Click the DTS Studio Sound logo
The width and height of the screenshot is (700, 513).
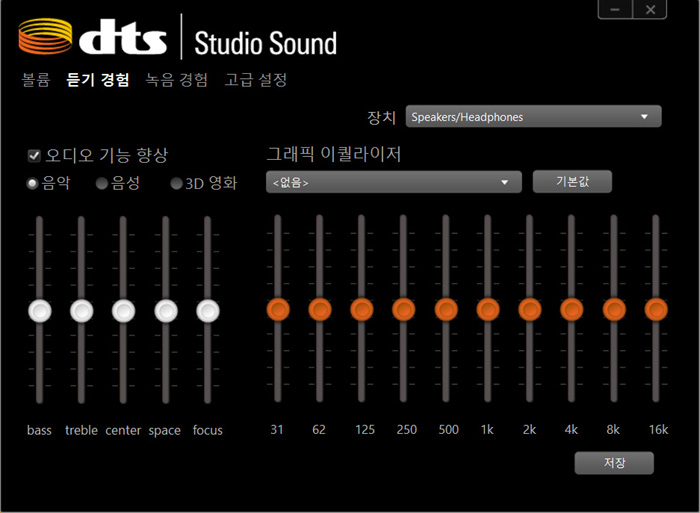[177, 40]
